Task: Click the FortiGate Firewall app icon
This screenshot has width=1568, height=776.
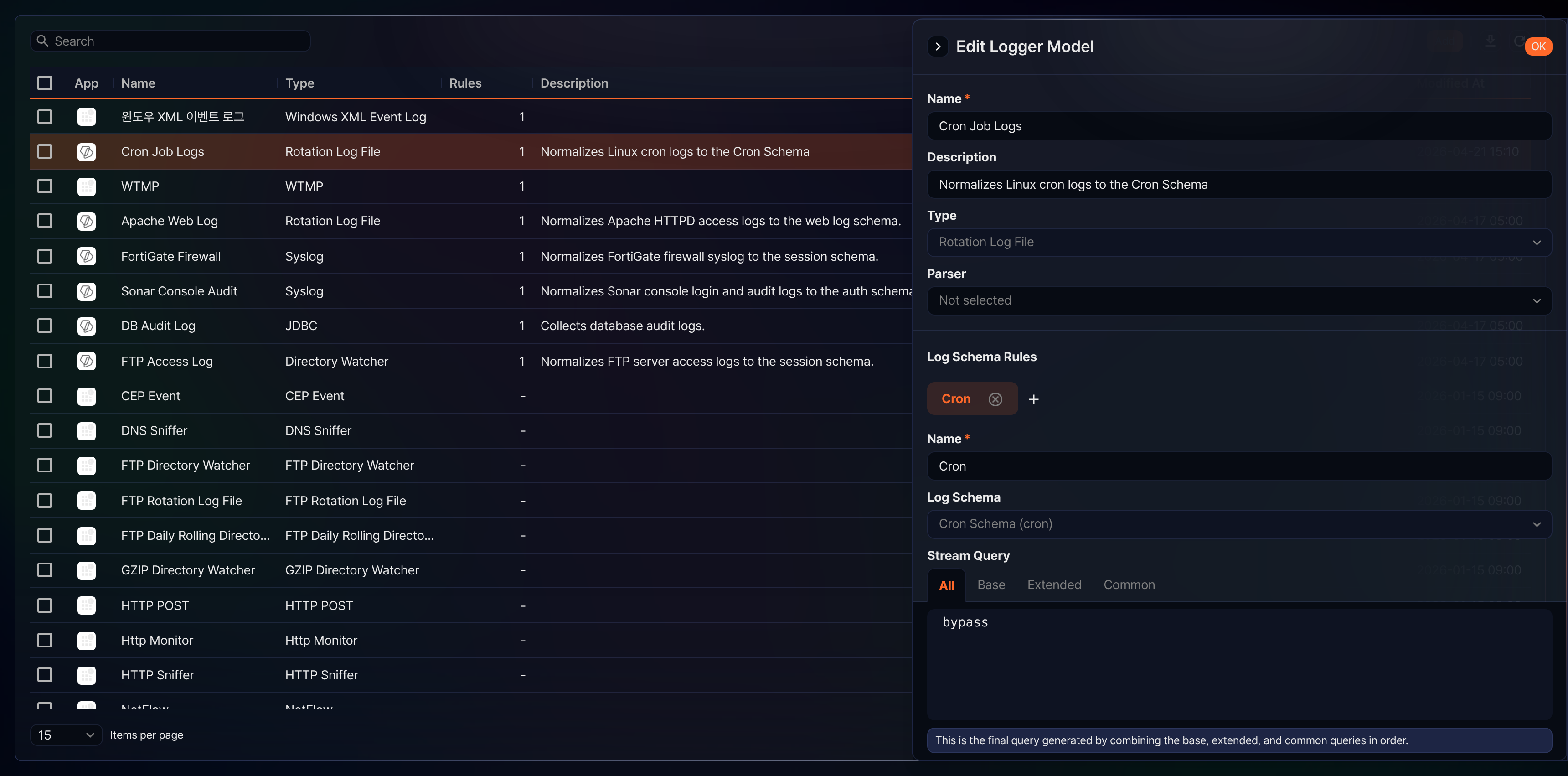Action: pos(87,256)
